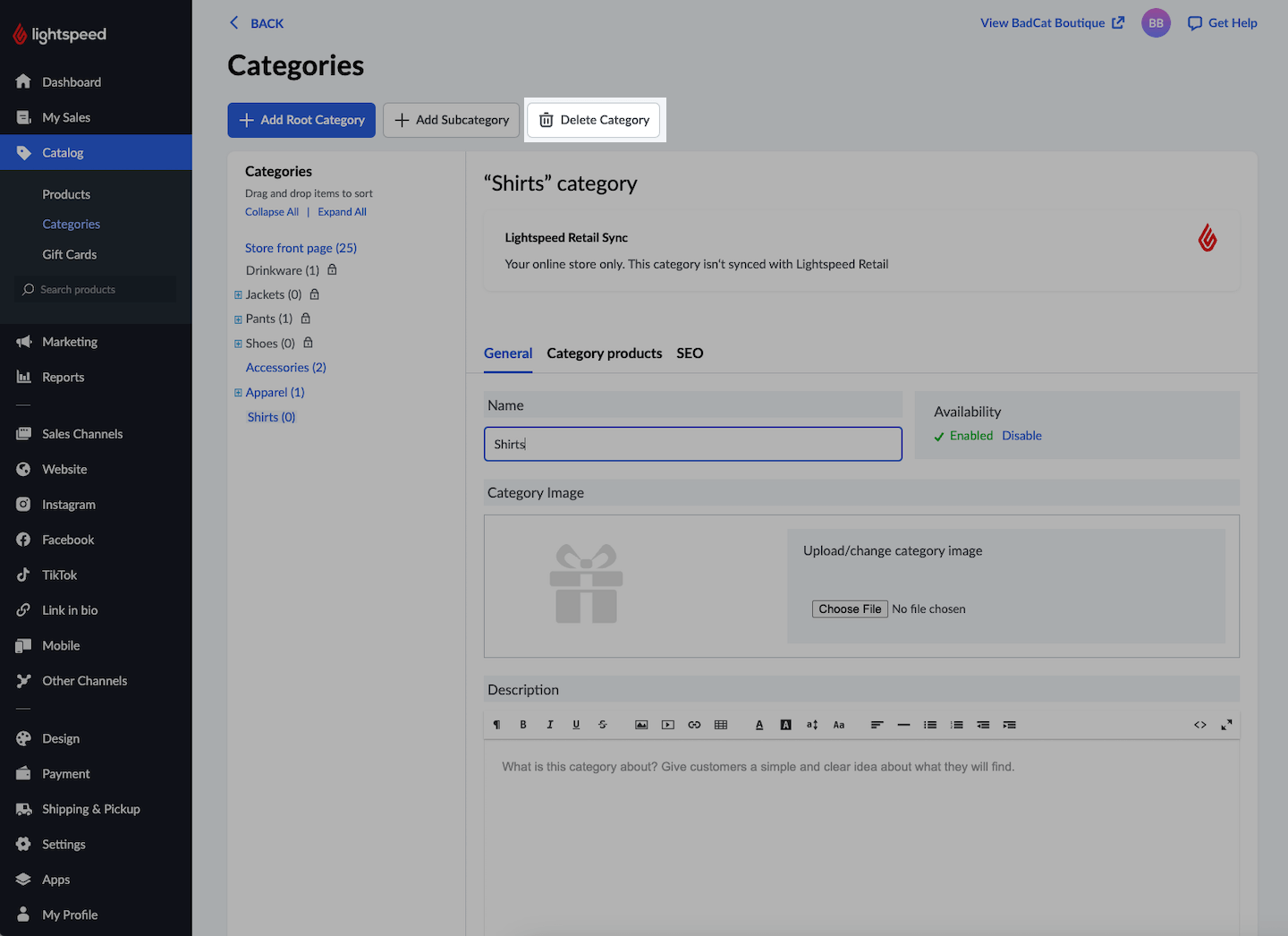Screen dimensions: 1288x936
Task: Insert a table in description
Action: point(721,725)
